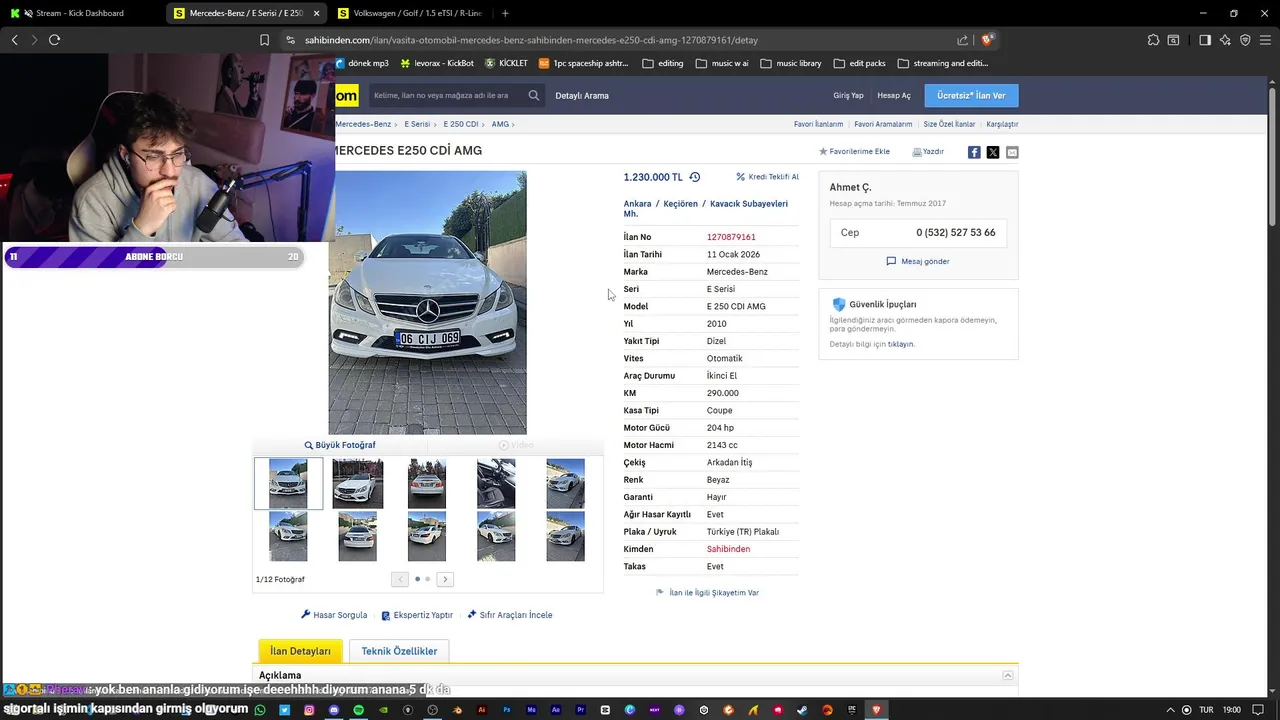This screenshot has width=1280, height=720.
Task: Click Mesaj gönder message icon link
Action: pyautogui.click(x=918, y=261)
